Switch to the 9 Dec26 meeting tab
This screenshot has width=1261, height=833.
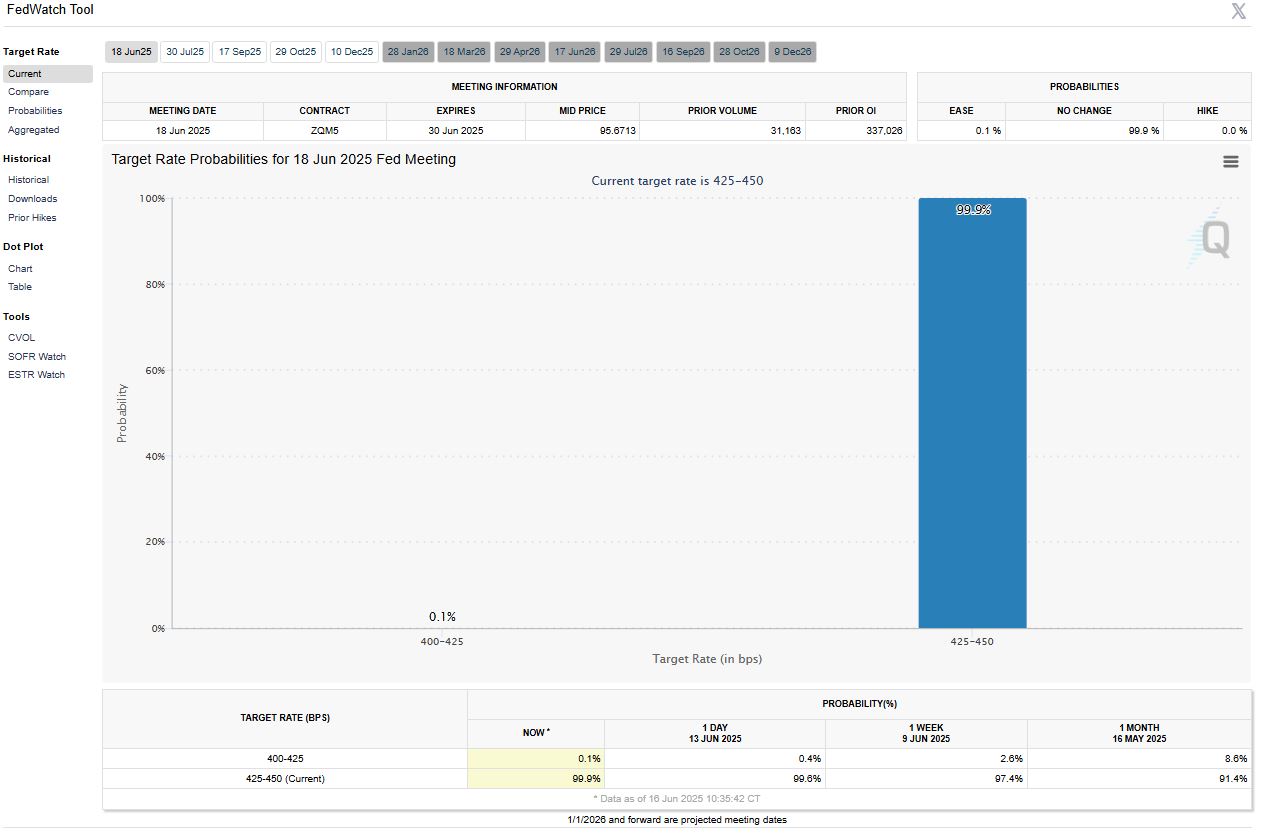point(793,52)
